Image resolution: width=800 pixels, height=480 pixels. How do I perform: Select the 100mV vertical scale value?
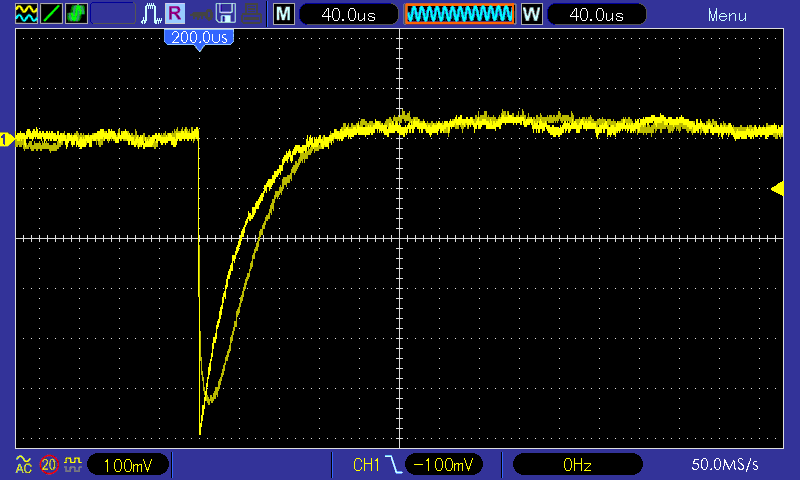[x=128, y=465]
